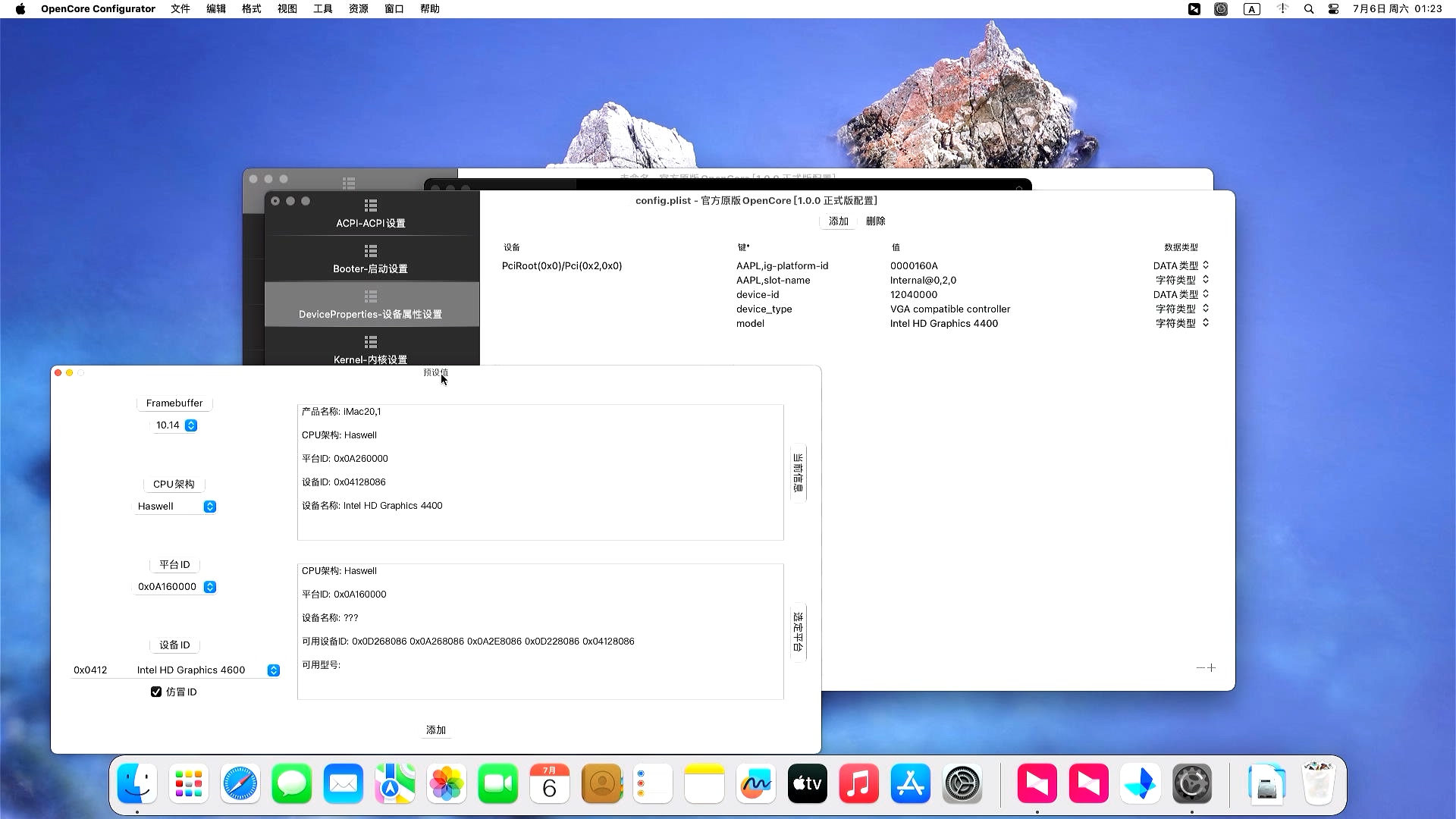Open FaceTime app in Dock

click(498, 783)
